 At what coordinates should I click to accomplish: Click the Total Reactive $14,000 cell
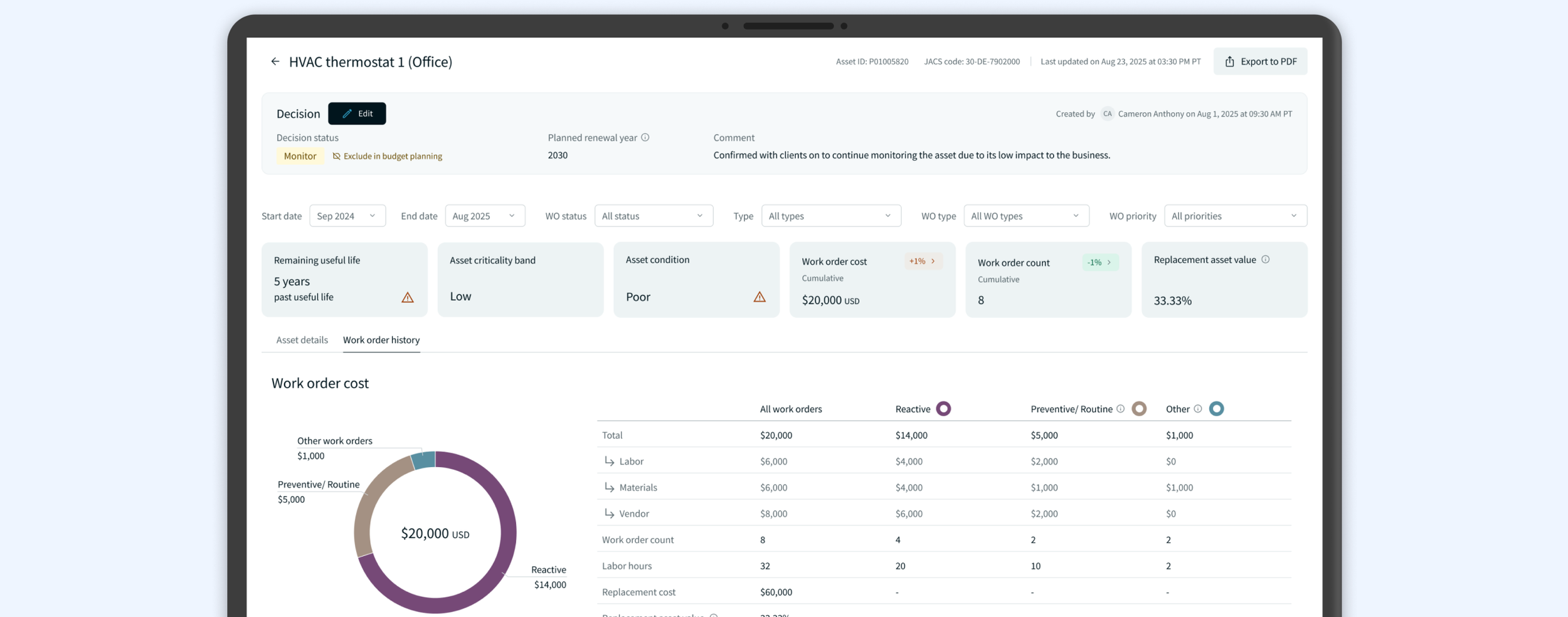point(911,435)
